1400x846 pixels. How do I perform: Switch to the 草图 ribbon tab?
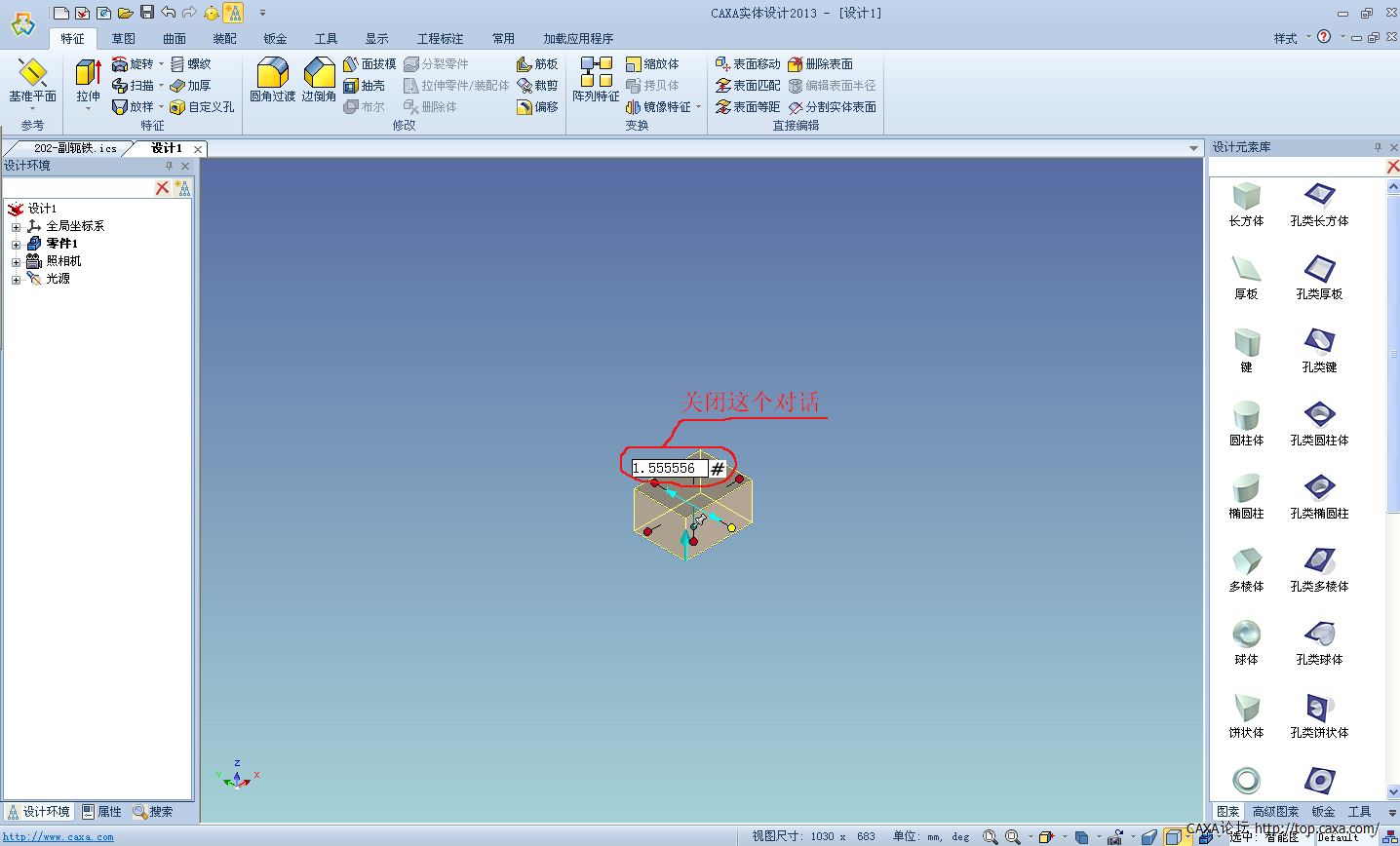pos(124,39)
